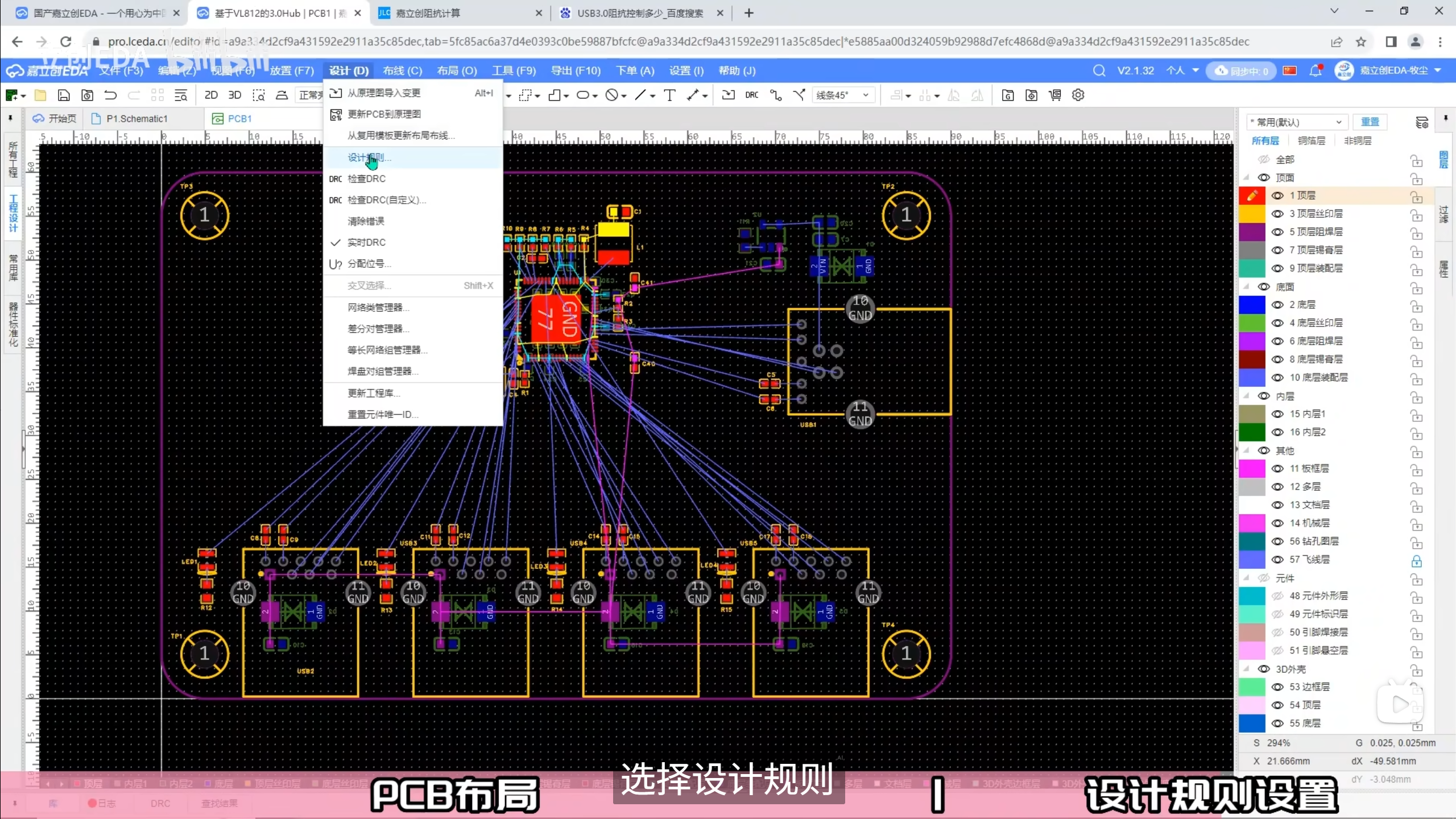Collapse the 内层 layer group
Screen dimensions: 1456x819
[x=1247, y=396]
